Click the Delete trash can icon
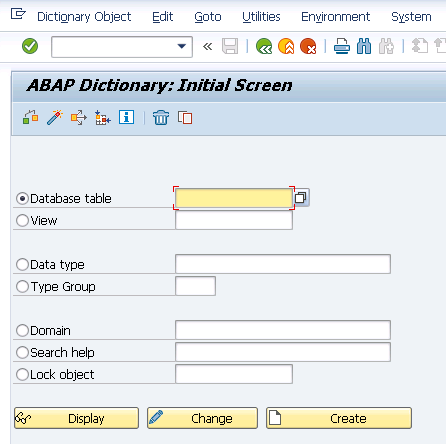This screenshot has height=444, width=446. [161, 117]
